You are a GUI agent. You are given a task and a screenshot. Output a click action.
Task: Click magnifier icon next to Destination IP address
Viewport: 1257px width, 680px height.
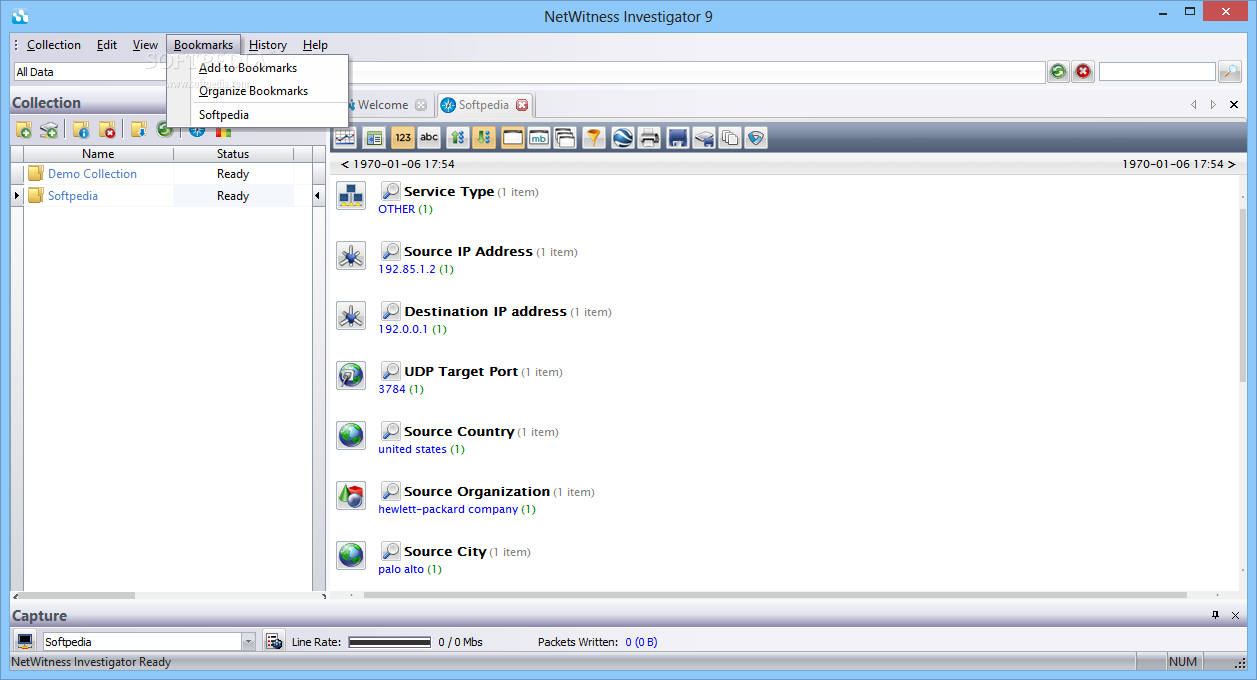(x=391, y=311)
